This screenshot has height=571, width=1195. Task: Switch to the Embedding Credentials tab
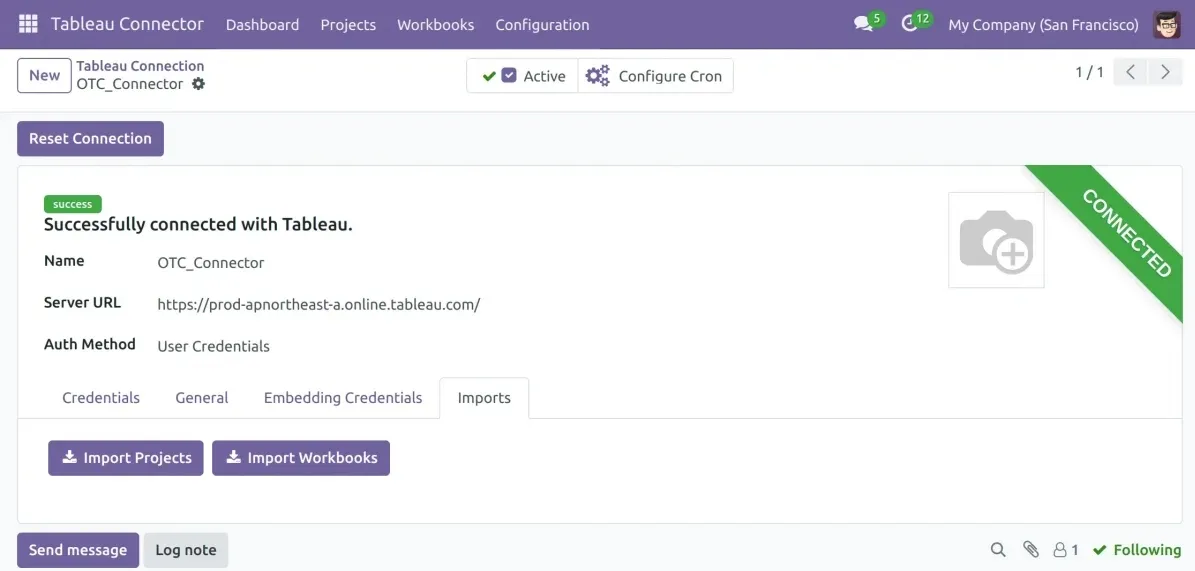(x=343, y=398)
